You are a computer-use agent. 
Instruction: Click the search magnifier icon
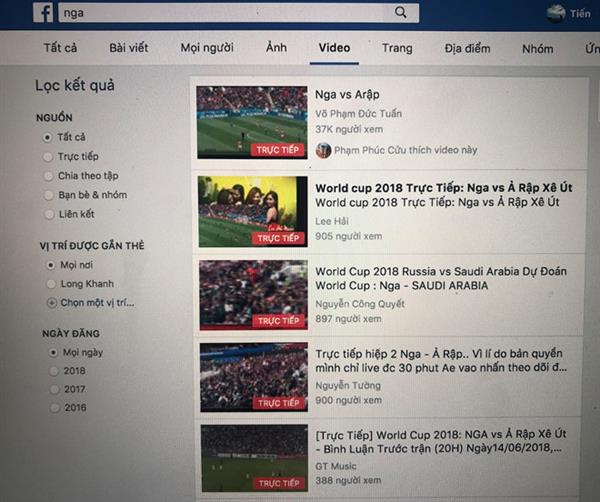pyautogui.click(x=400, y=13)
